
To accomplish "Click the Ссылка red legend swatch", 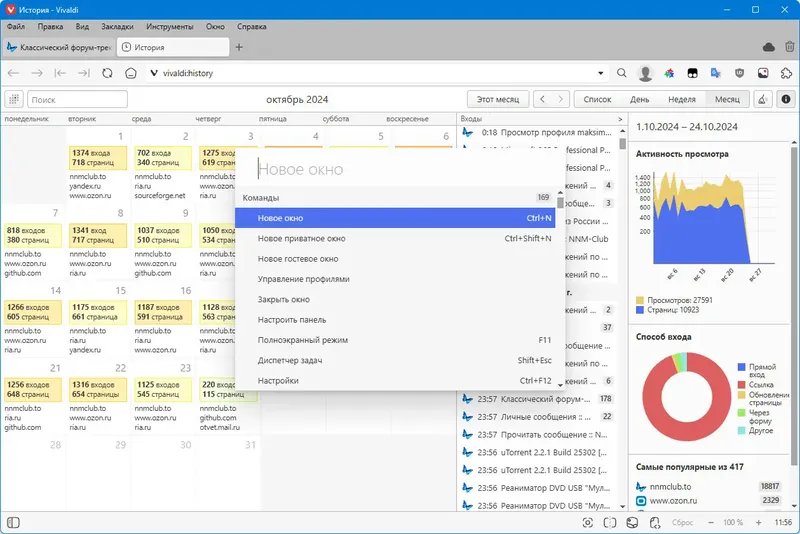I will (x=742, y=385).
